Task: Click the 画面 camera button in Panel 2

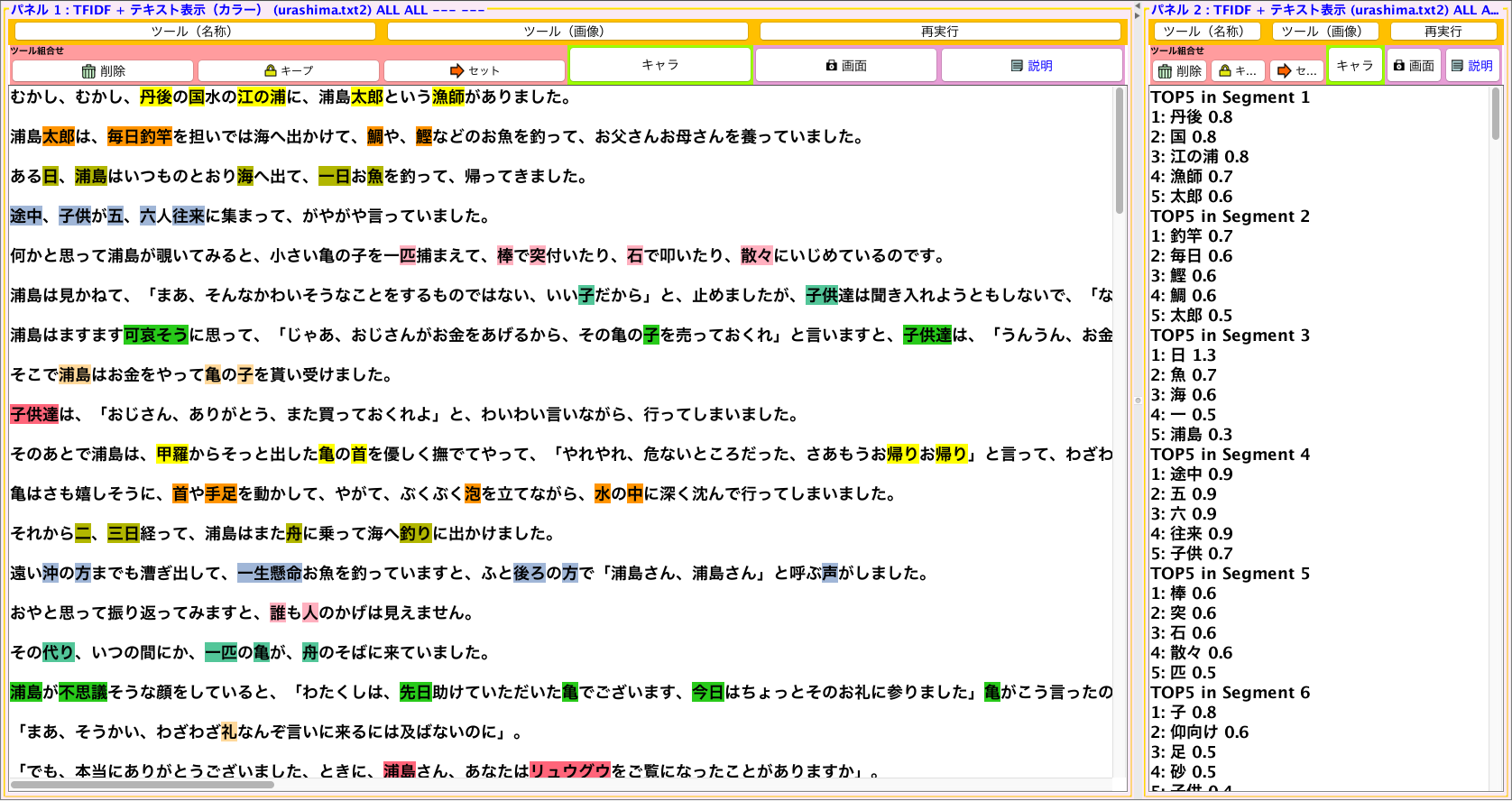Action: tap(1413, 65)
